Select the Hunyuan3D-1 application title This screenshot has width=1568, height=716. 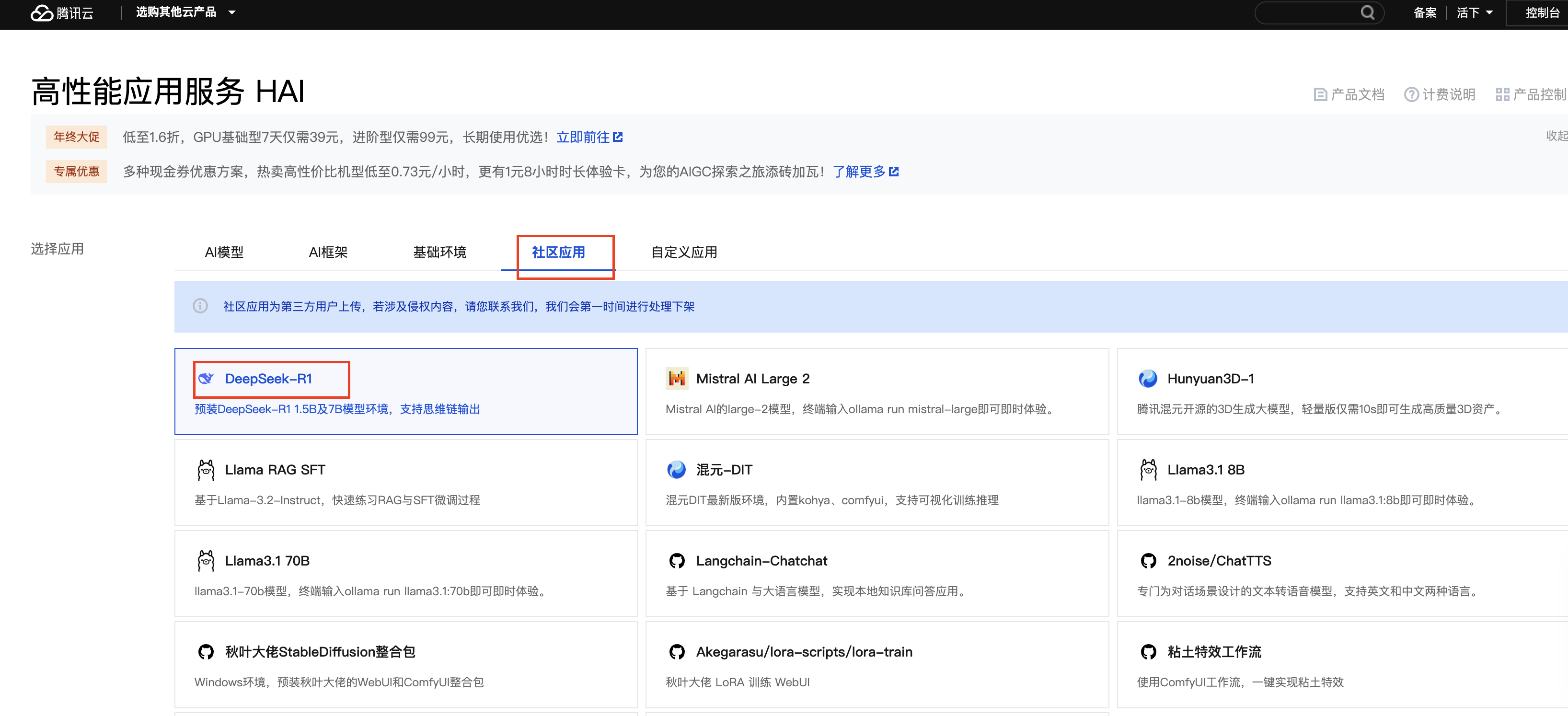point(1211,379)
